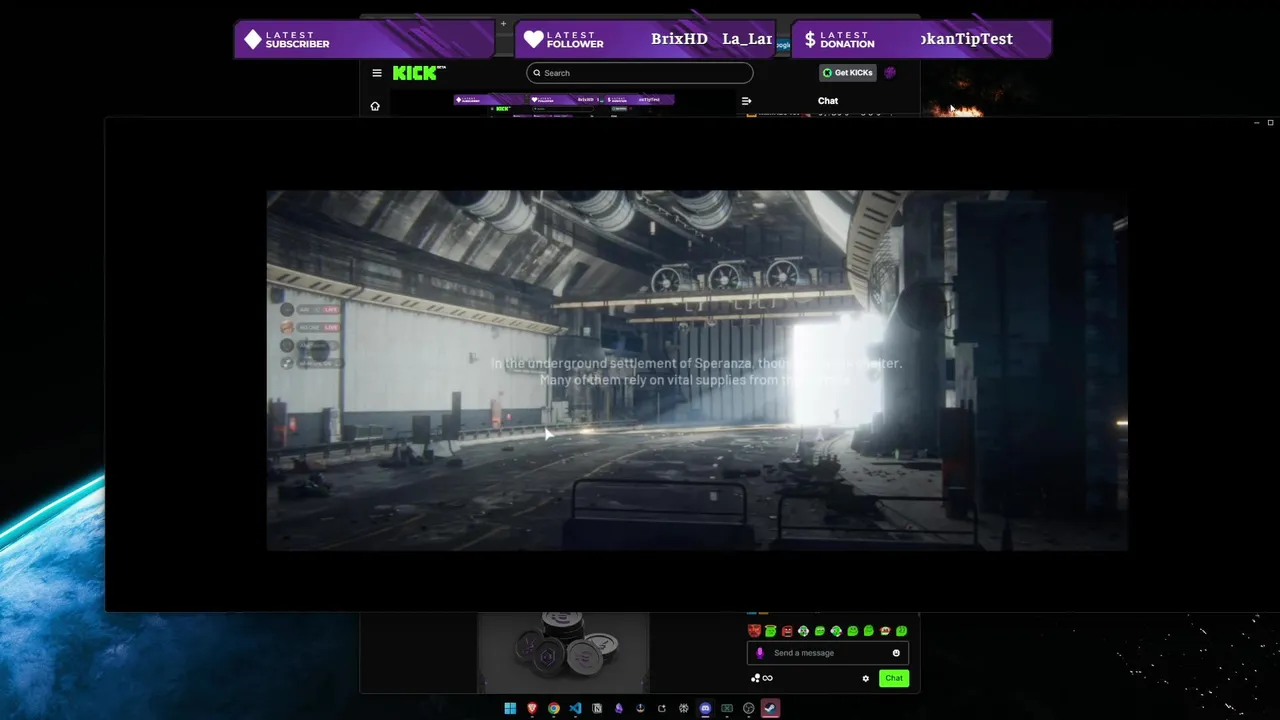Screen dimensions: 1280x720
Task: Open new browser tab with plus button
Action: click(504, 23)
